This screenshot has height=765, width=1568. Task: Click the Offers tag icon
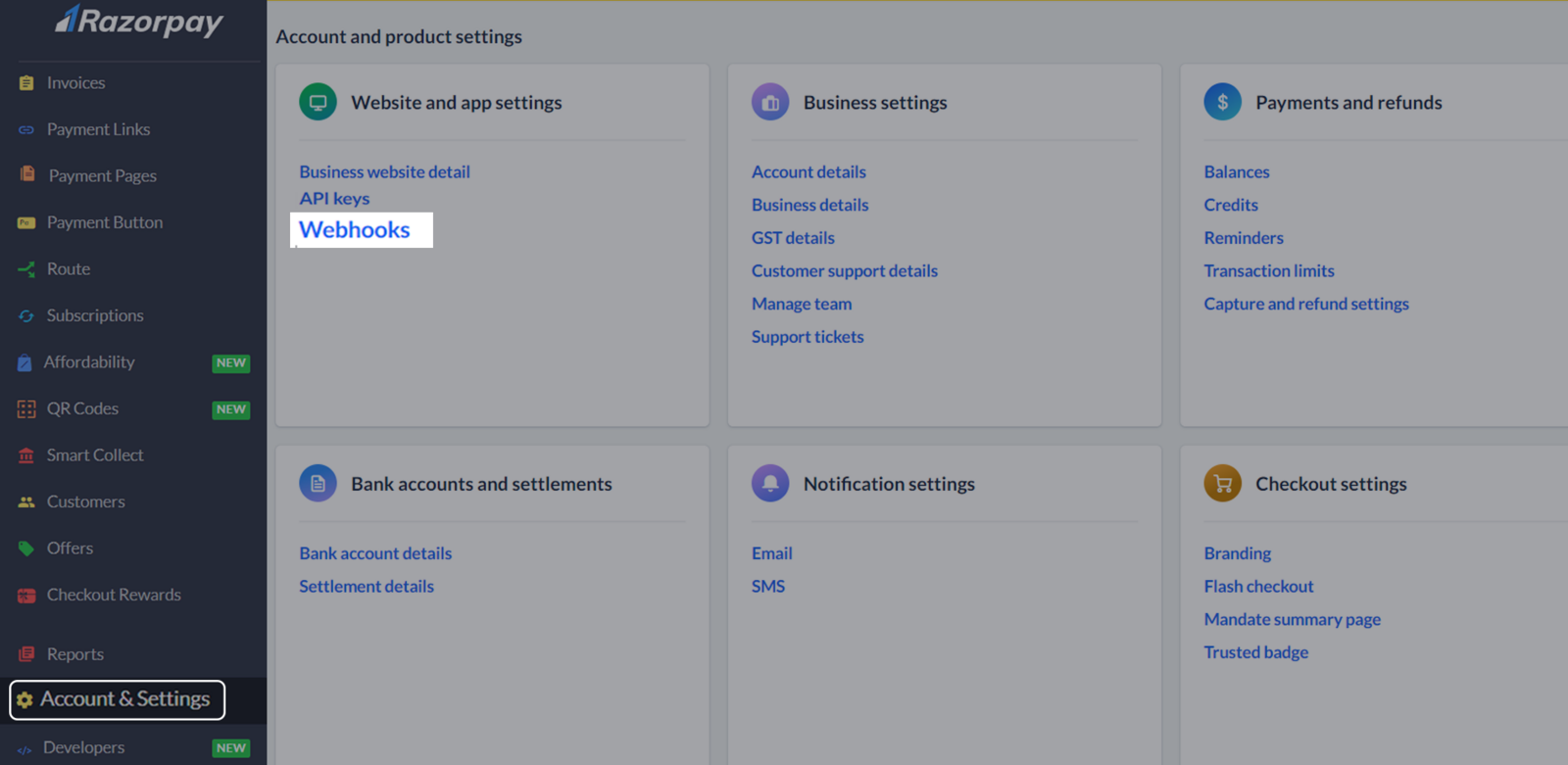(x=26, y=549)
